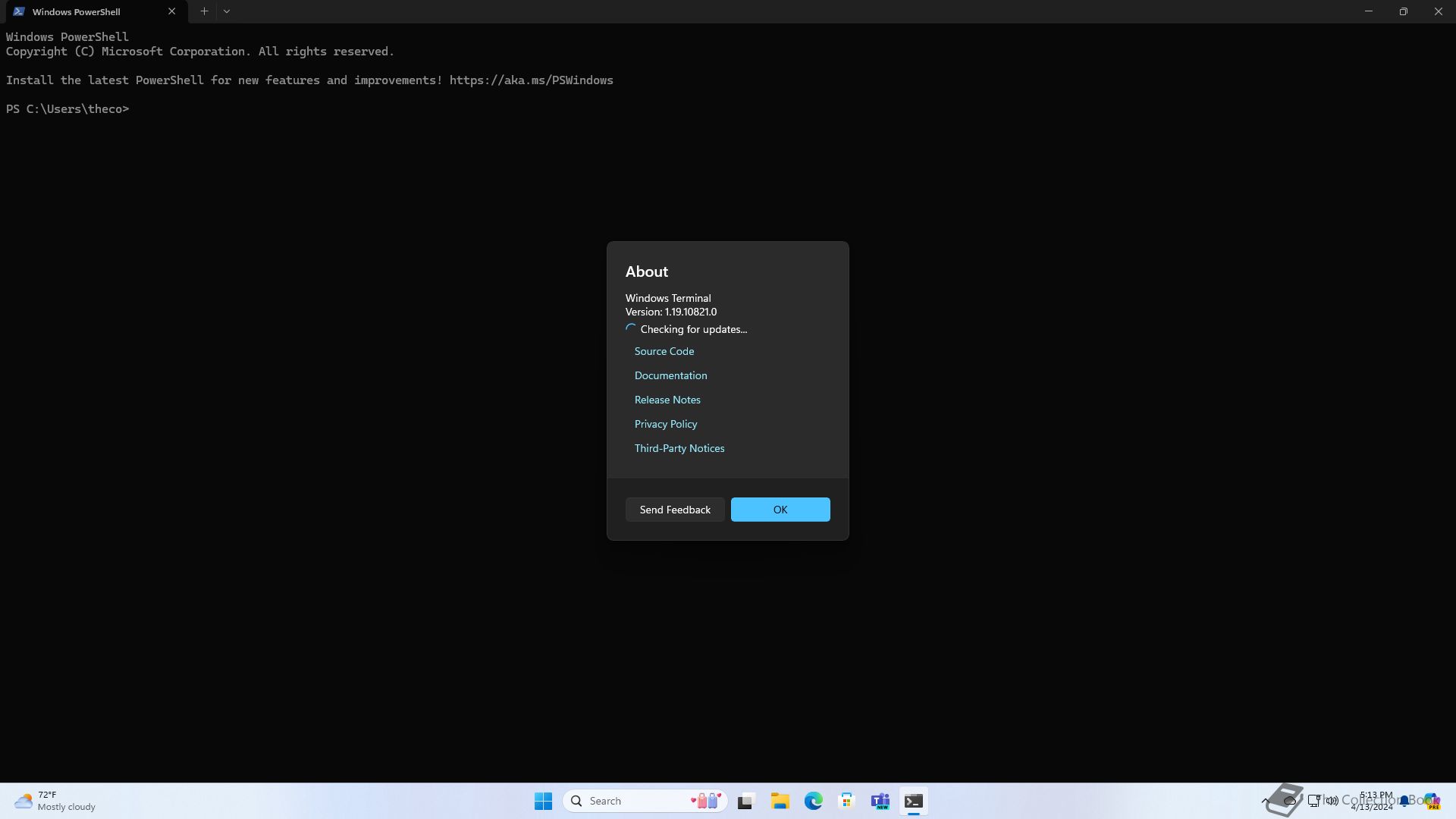1456x819 pixels.
Task: Open the Third-Party Notices link
Action: [679, 448]
